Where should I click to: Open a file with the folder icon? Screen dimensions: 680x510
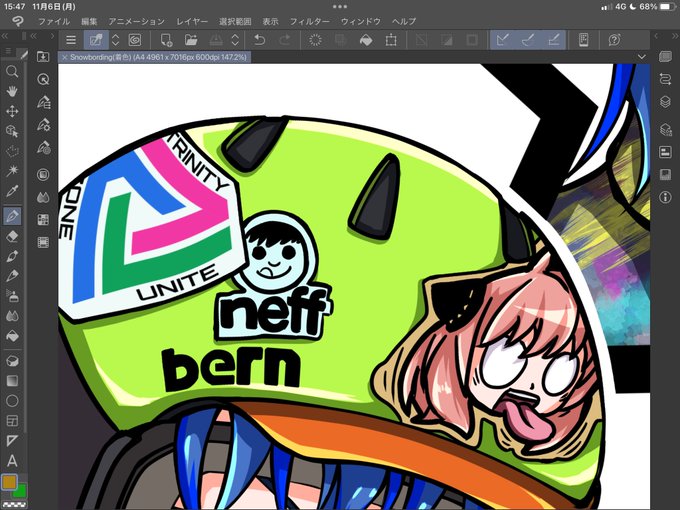pyautogui.click(x=191, y=40)
